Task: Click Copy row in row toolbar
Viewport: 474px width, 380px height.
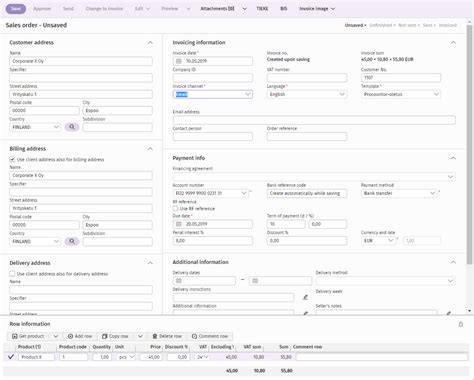Action: (x=115, y=336)
